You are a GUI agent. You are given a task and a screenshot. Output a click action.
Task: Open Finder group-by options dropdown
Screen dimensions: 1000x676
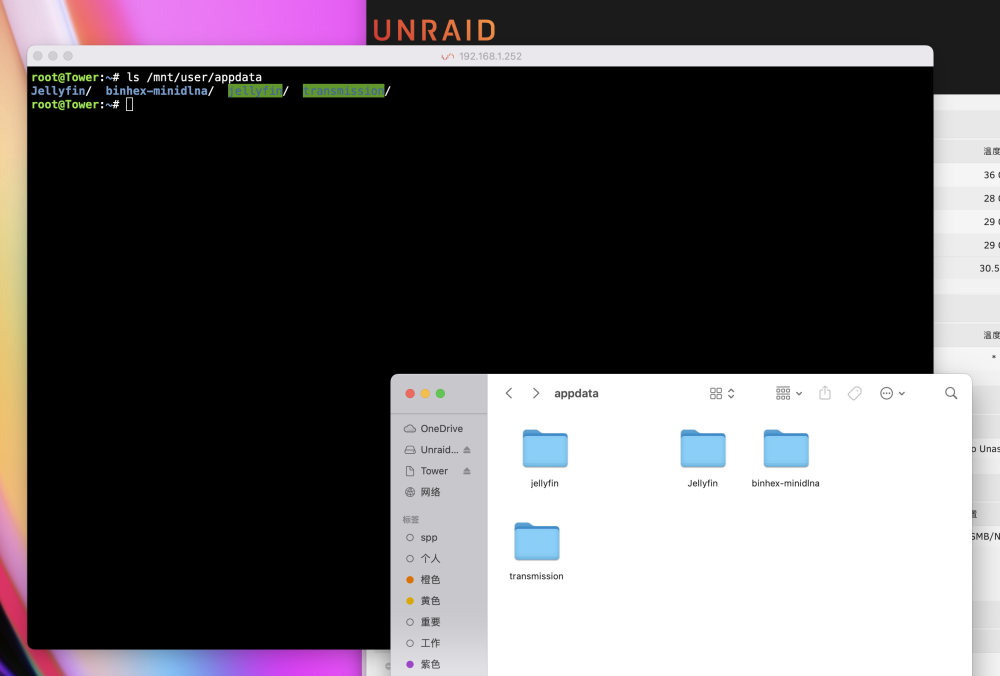(789, 393)
